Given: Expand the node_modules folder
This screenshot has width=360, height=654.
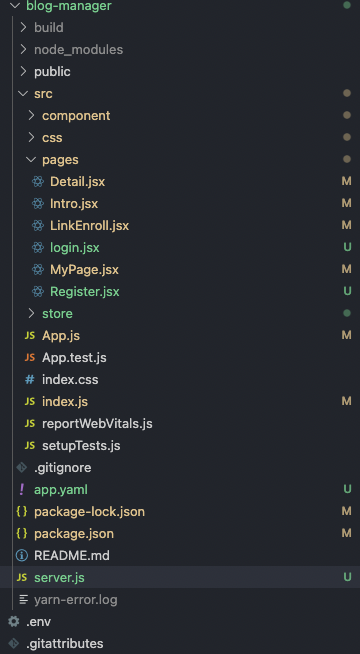Looking at the screenshot, I should tap(23, 50).
